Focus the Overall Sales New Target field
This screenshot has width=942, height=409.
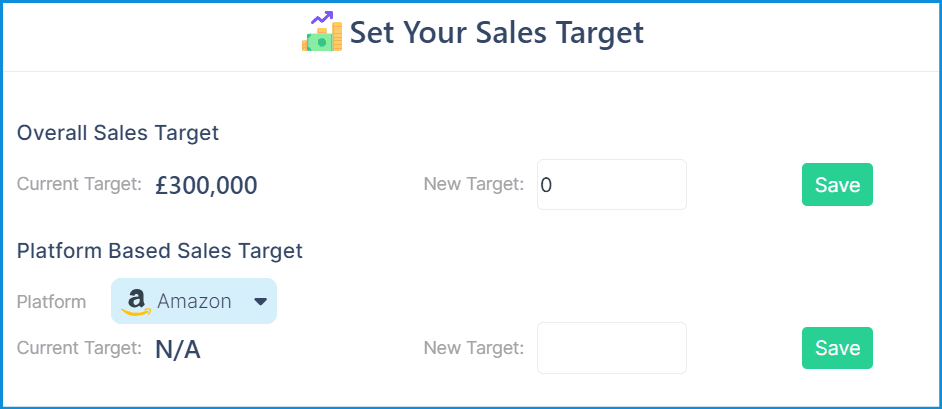pos(612,184)
